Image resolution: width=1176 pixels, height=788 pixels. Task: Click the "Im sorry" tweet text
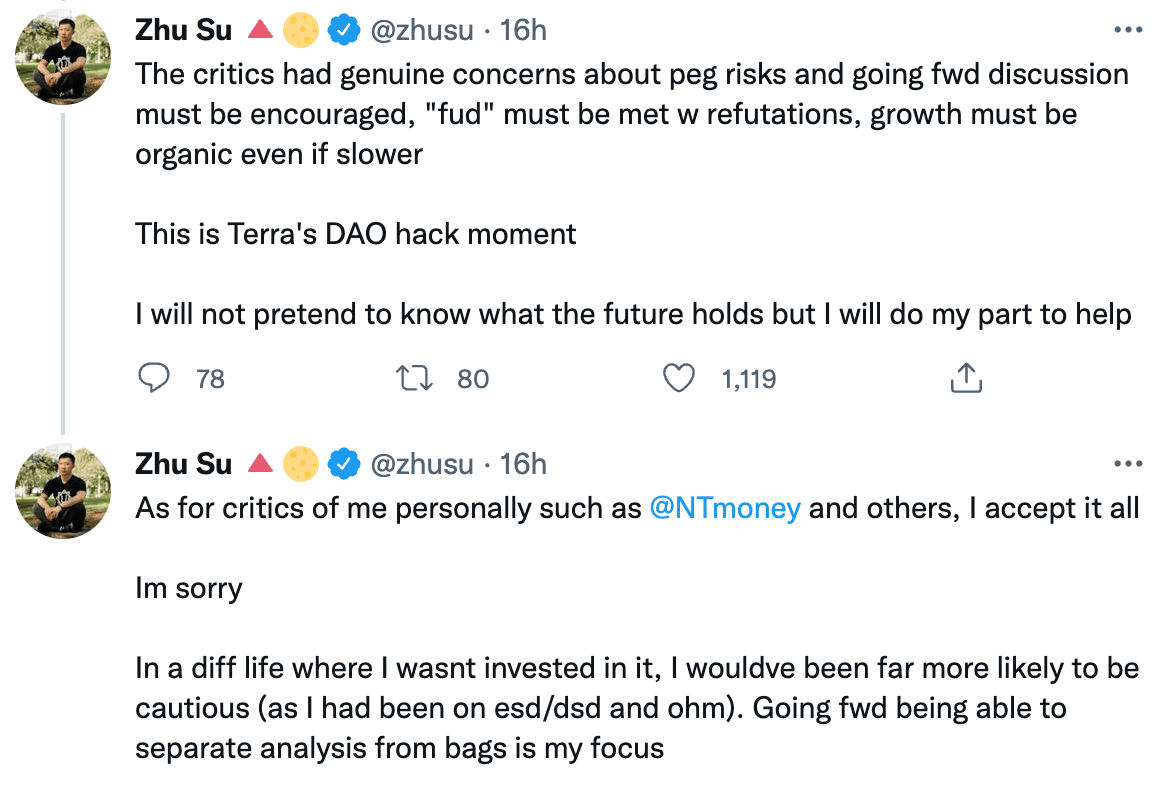(189, 588)
